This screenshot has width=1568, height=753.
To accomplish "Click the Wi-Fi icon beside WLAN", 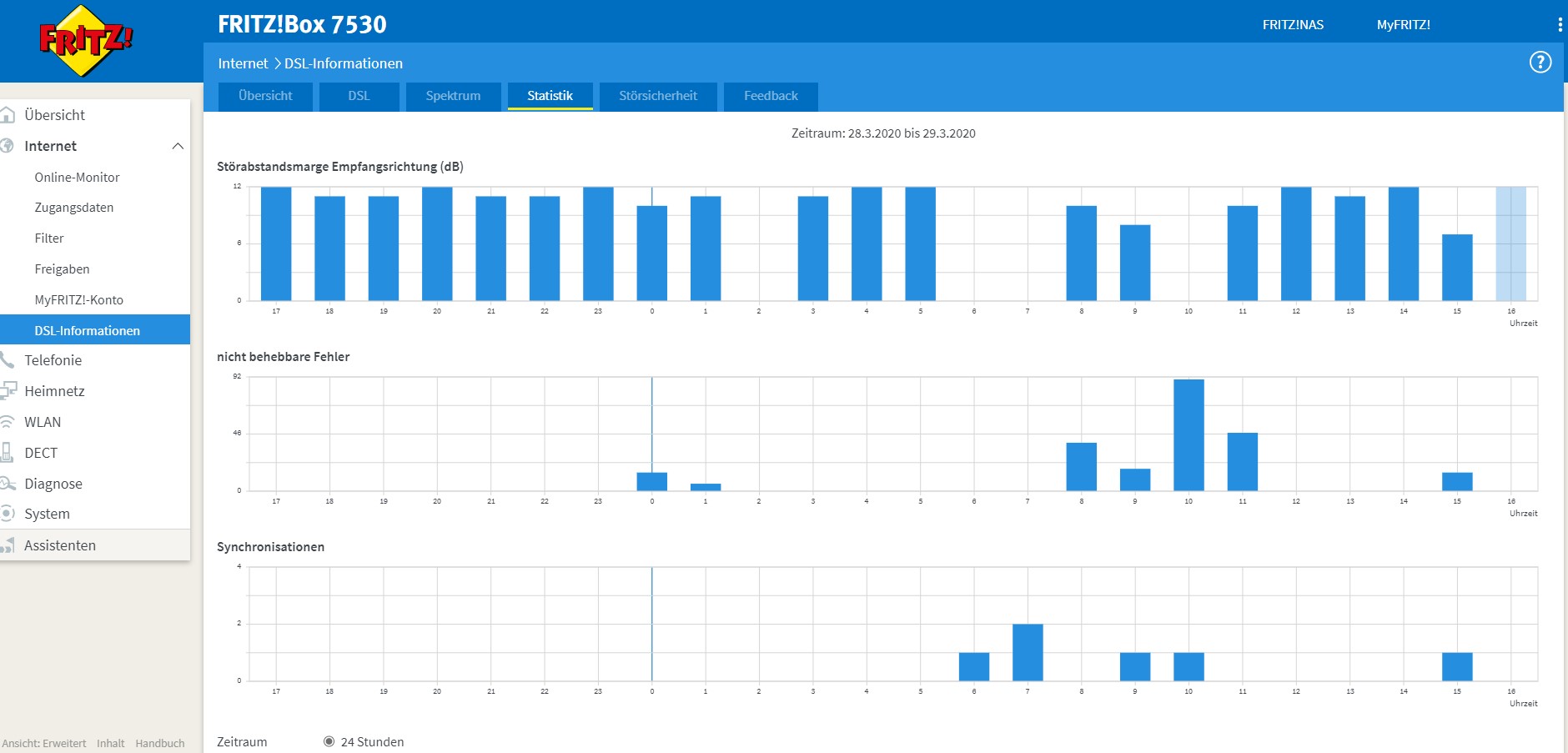I will 8,422.
